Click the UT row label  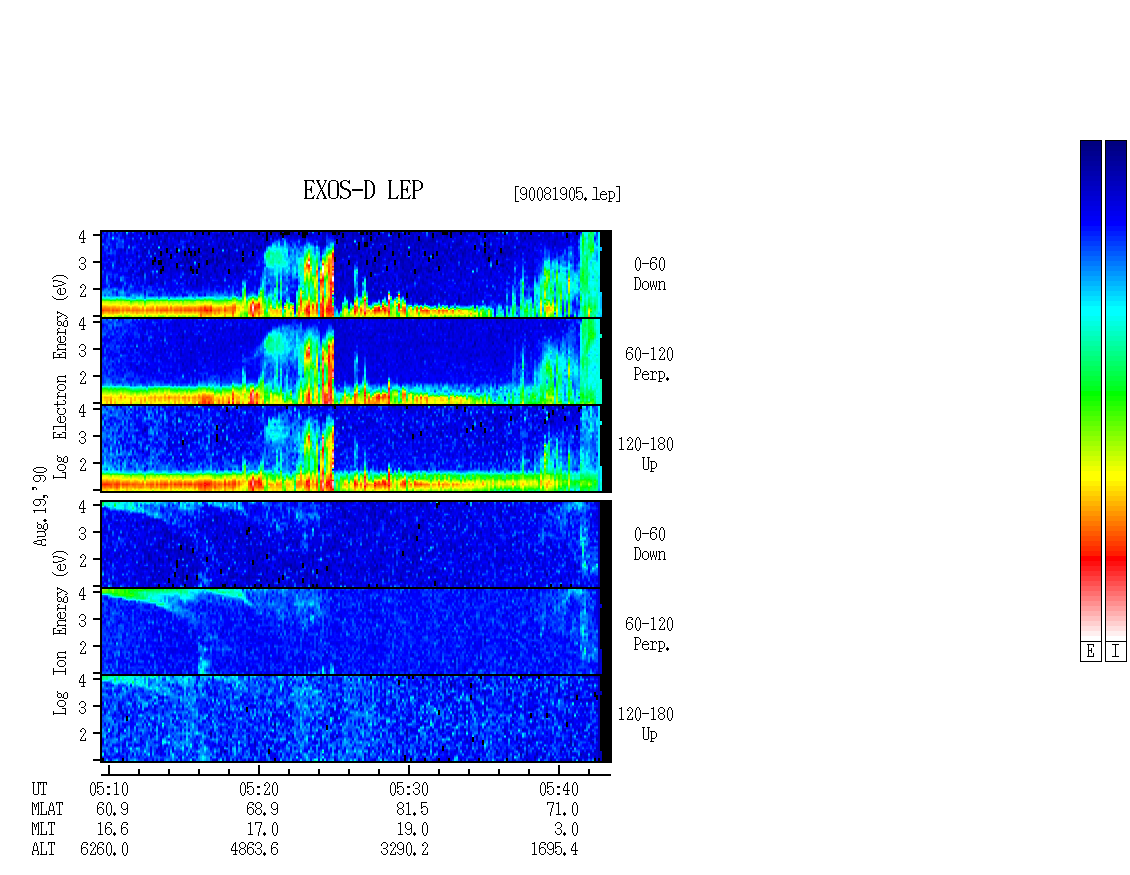pos(39,789)
